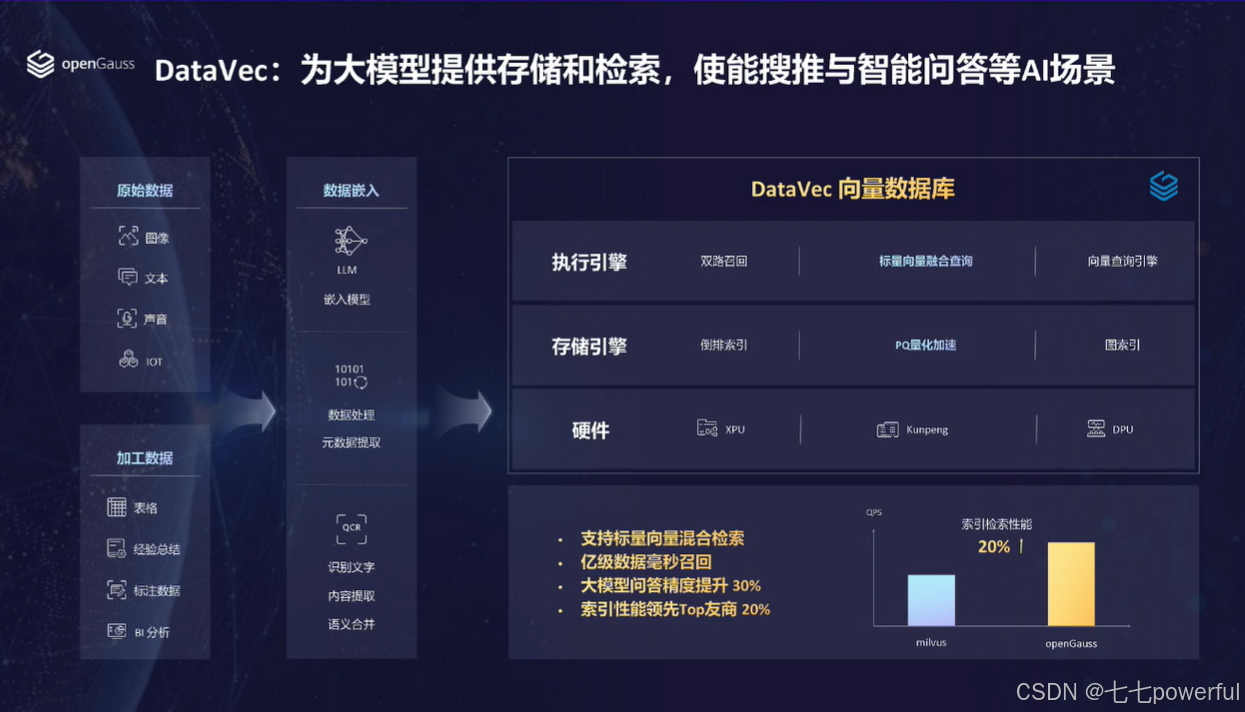Click the XPU folder icon
The width and height of the screenshot is (1245, 712).
707,428
